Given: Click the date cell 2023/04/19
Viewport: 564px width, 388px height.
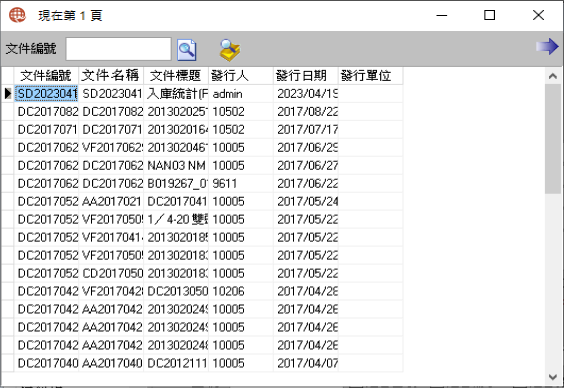Looking at the screenshot, I should tap(306, 94).
